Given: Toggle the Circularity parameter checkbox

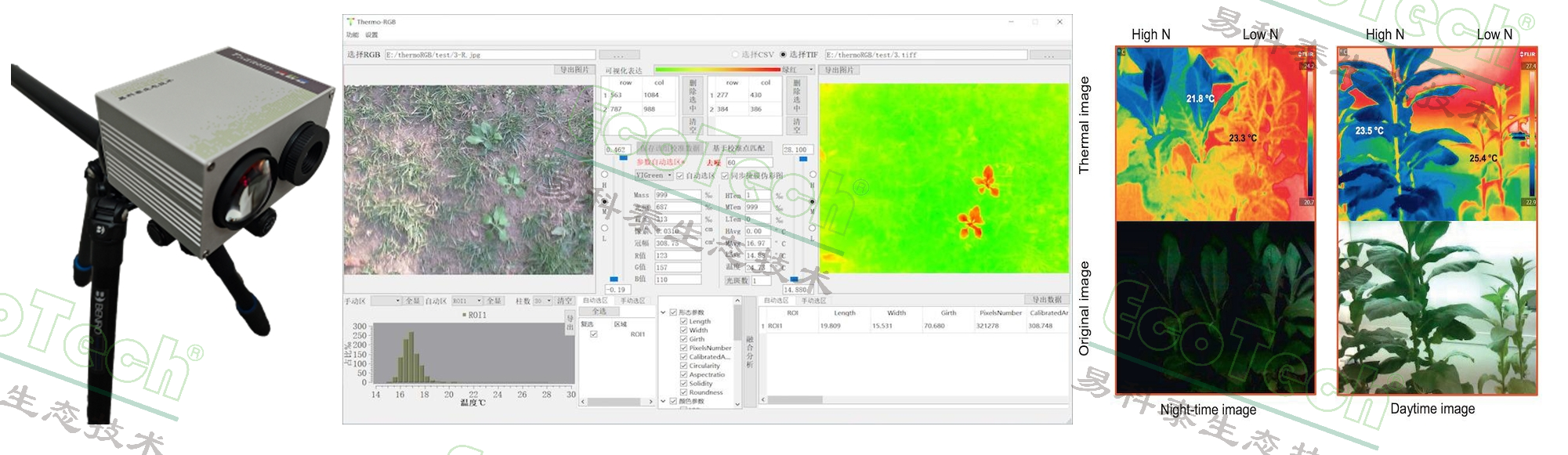Looking at the screenshot, I should [684, 366].
